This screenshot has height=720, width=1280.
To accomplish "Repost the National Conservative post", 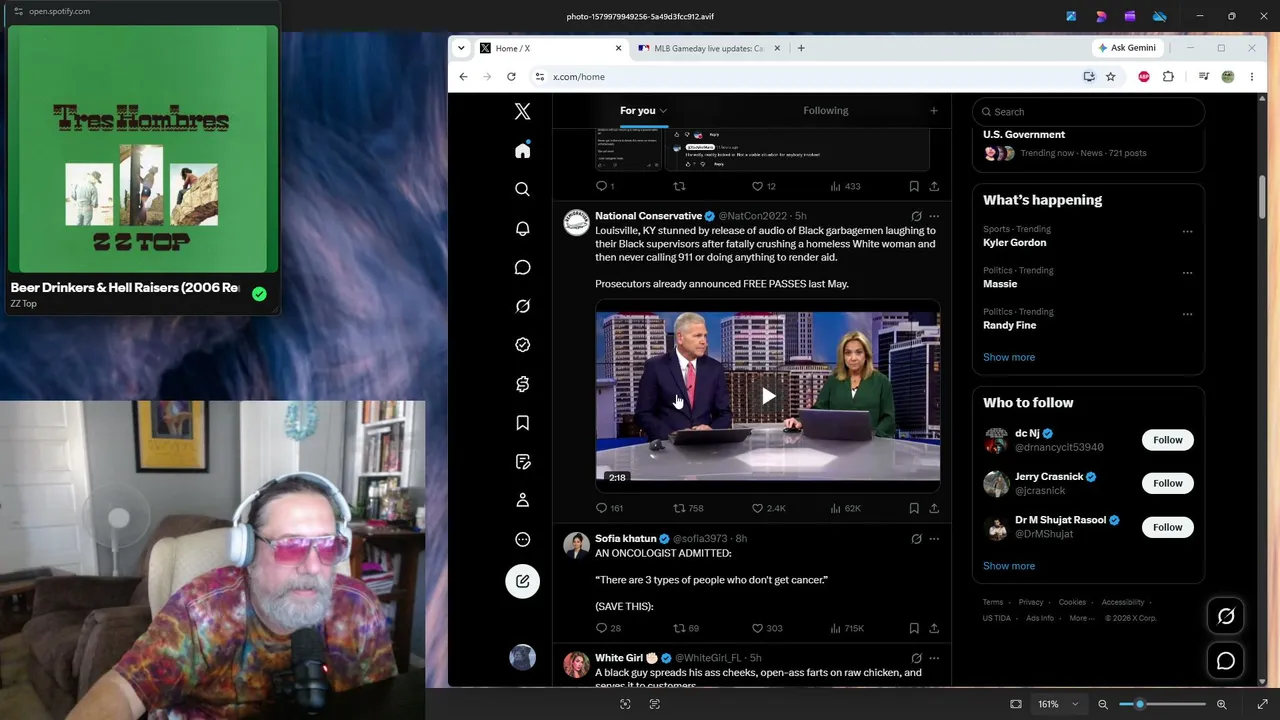I will point(679,508).
